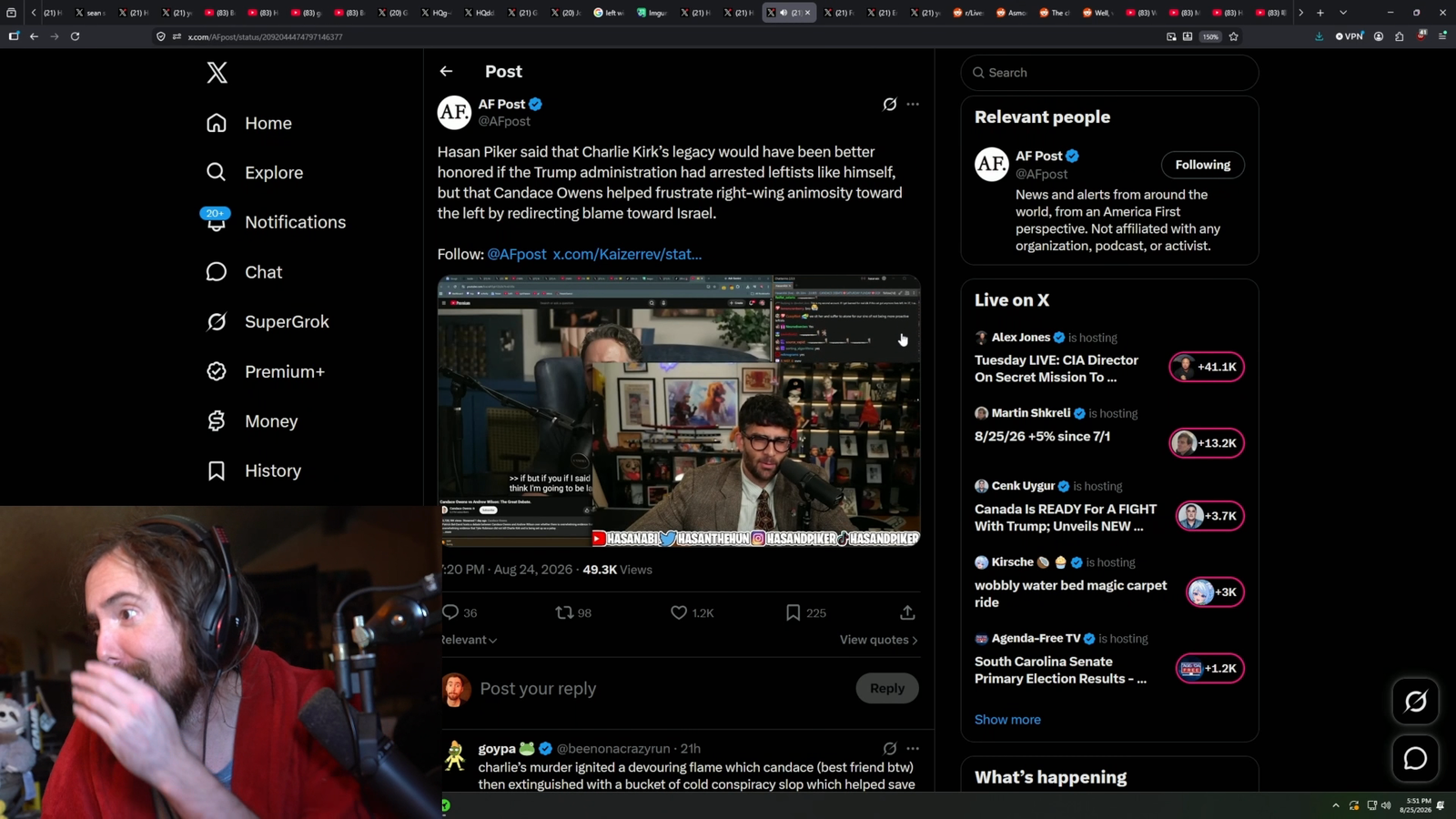Toggle the browser sidebar panel icon

point(14,36)
